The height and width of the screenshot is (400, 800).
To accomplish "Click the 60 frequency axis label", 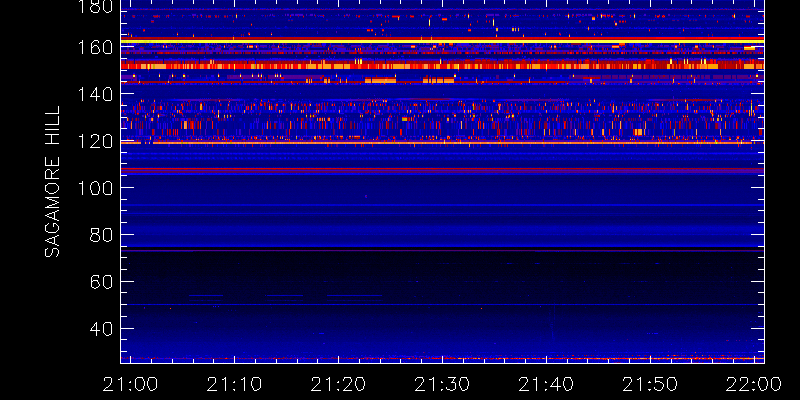I will click(101, 282).
